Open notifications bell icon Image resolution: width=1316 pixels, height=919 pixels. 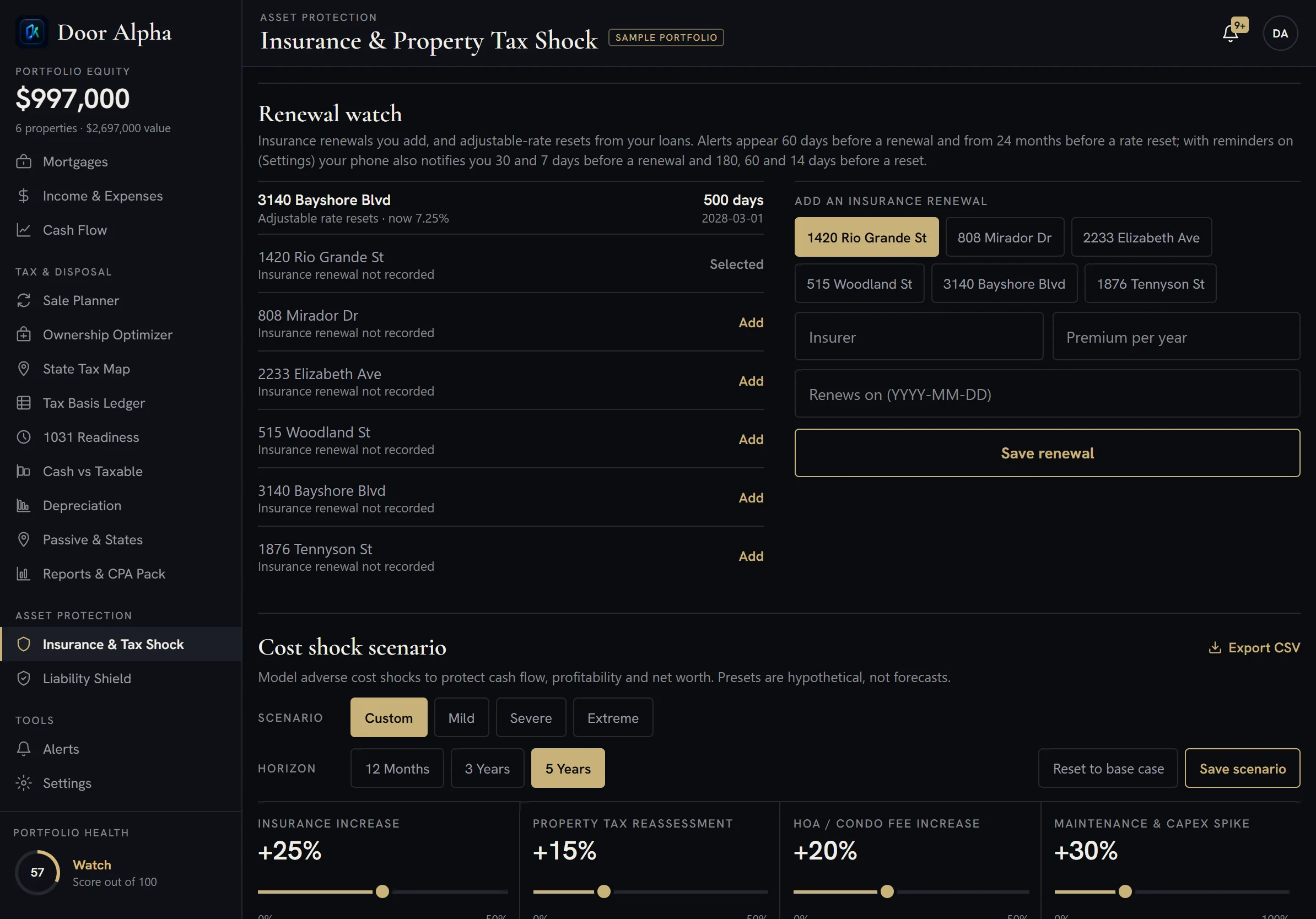pyautogui.click(x=1230, y=33)
